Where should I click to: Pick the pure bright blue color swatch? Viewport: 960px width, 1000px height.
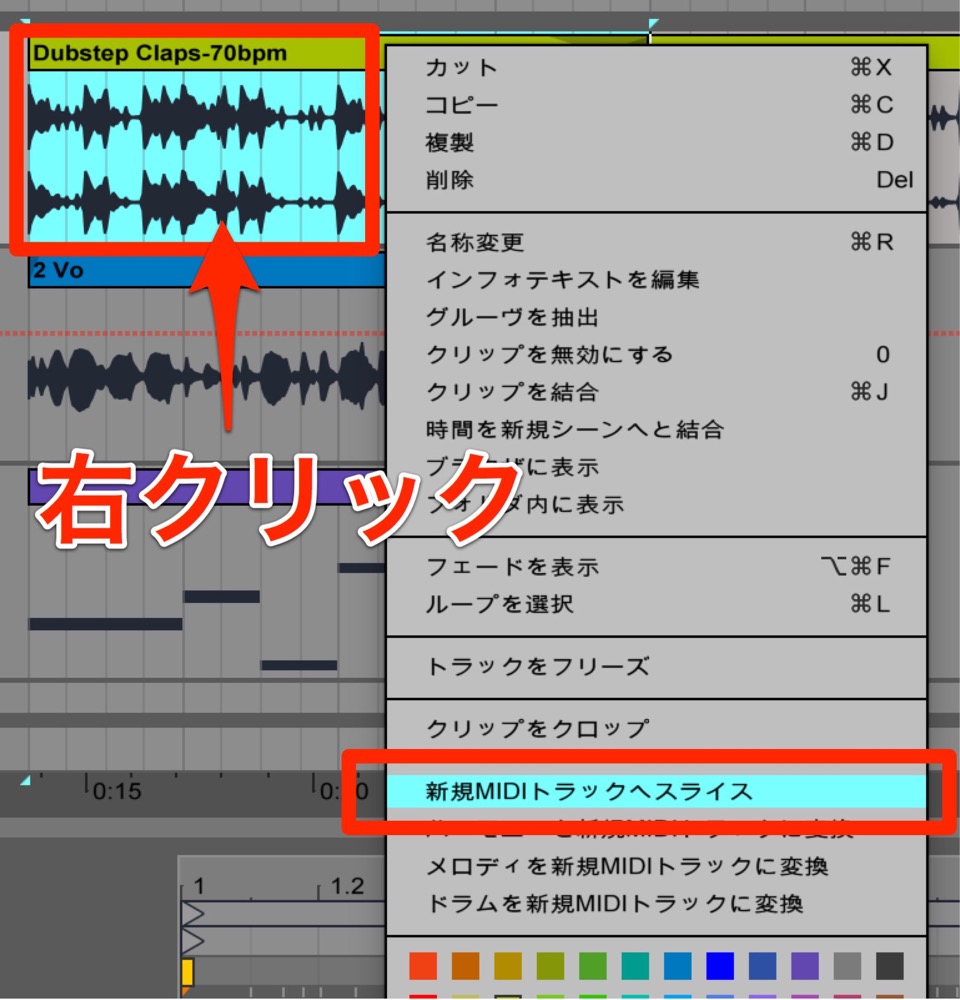[720, 966]
